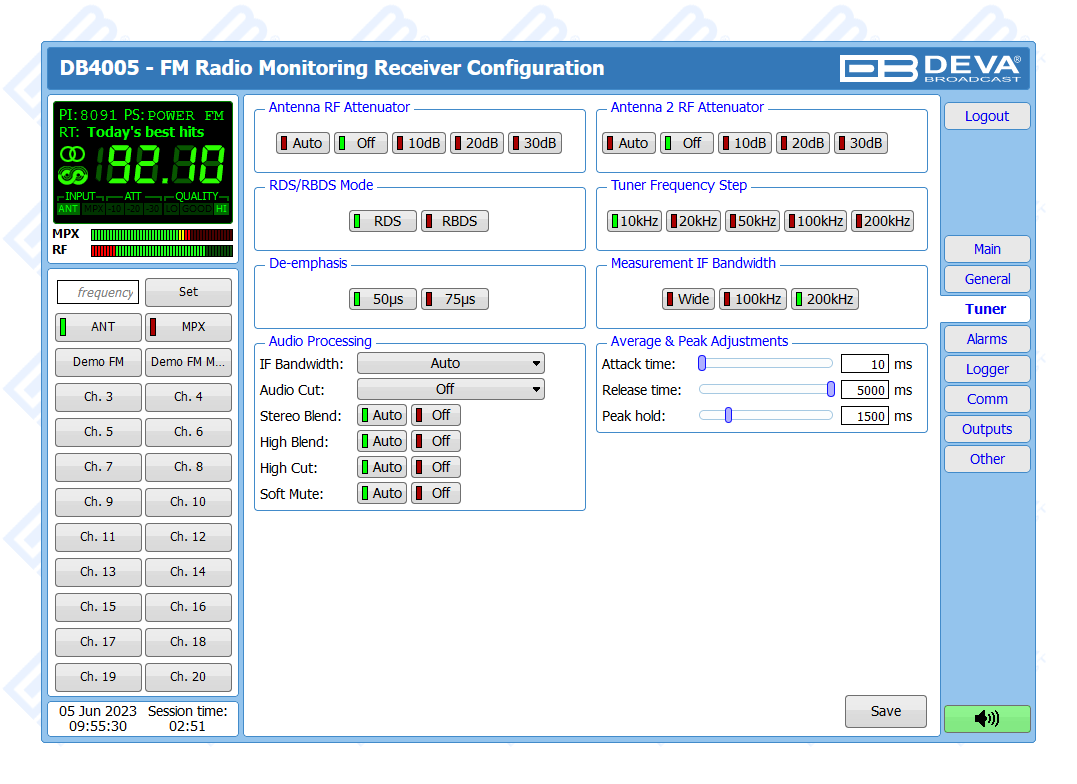Set Soft Mute to Off

436,493
